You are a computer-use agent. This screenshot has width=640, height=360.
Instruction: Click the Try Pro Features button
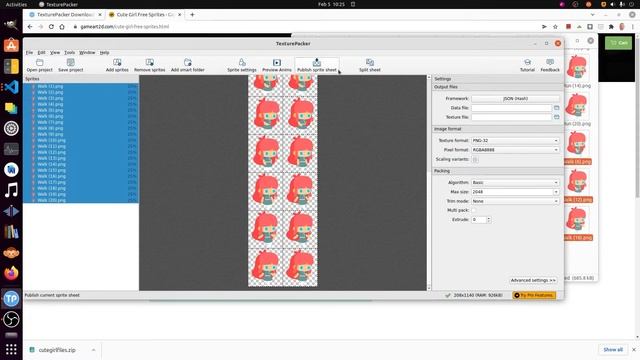[534, 295]
